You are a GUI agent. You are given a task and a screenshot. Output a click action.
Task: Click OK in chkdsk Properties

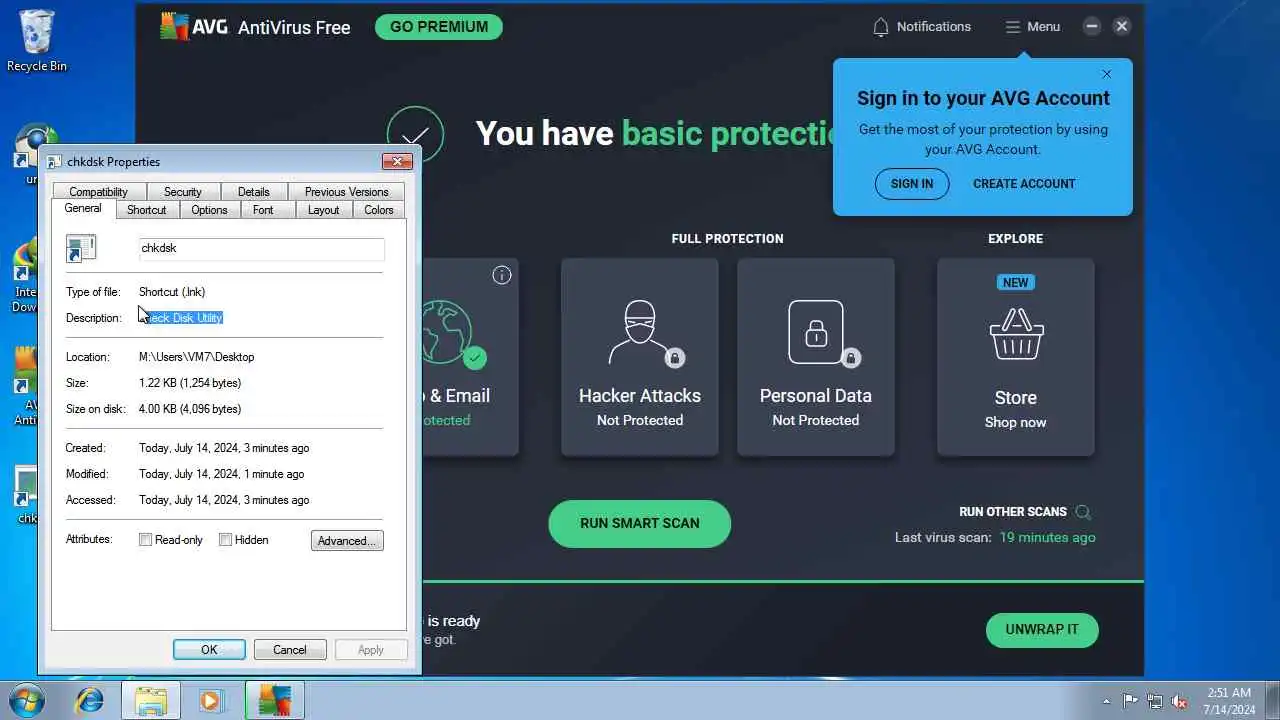click(209, 650)
